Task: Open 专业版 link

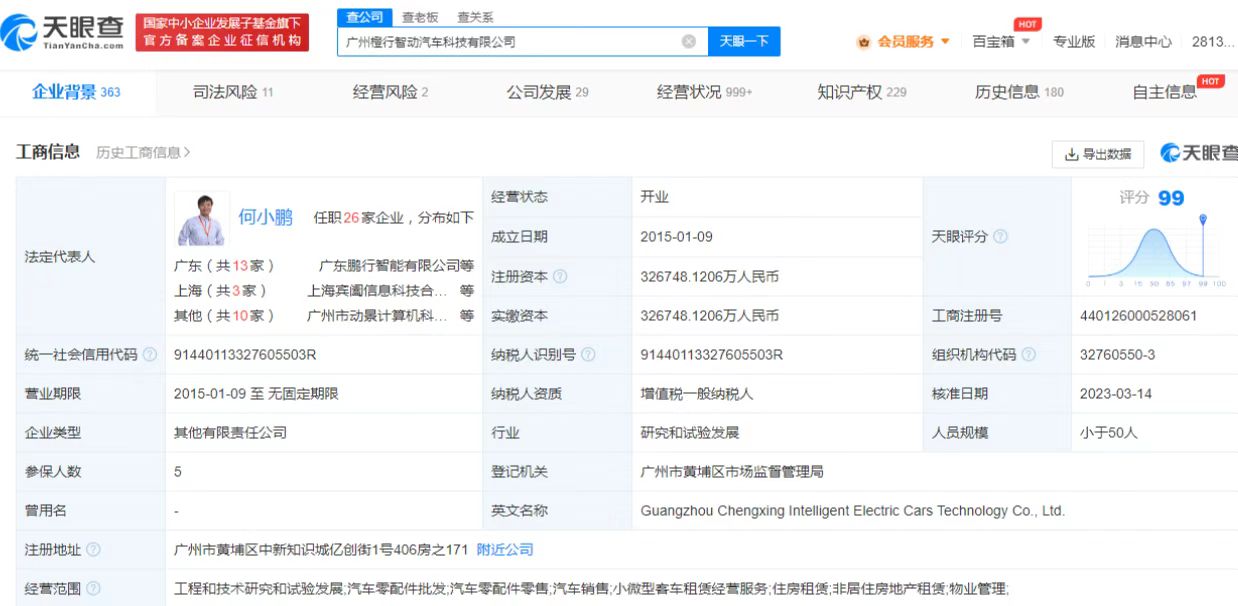Action: (x=1074, y=42)
